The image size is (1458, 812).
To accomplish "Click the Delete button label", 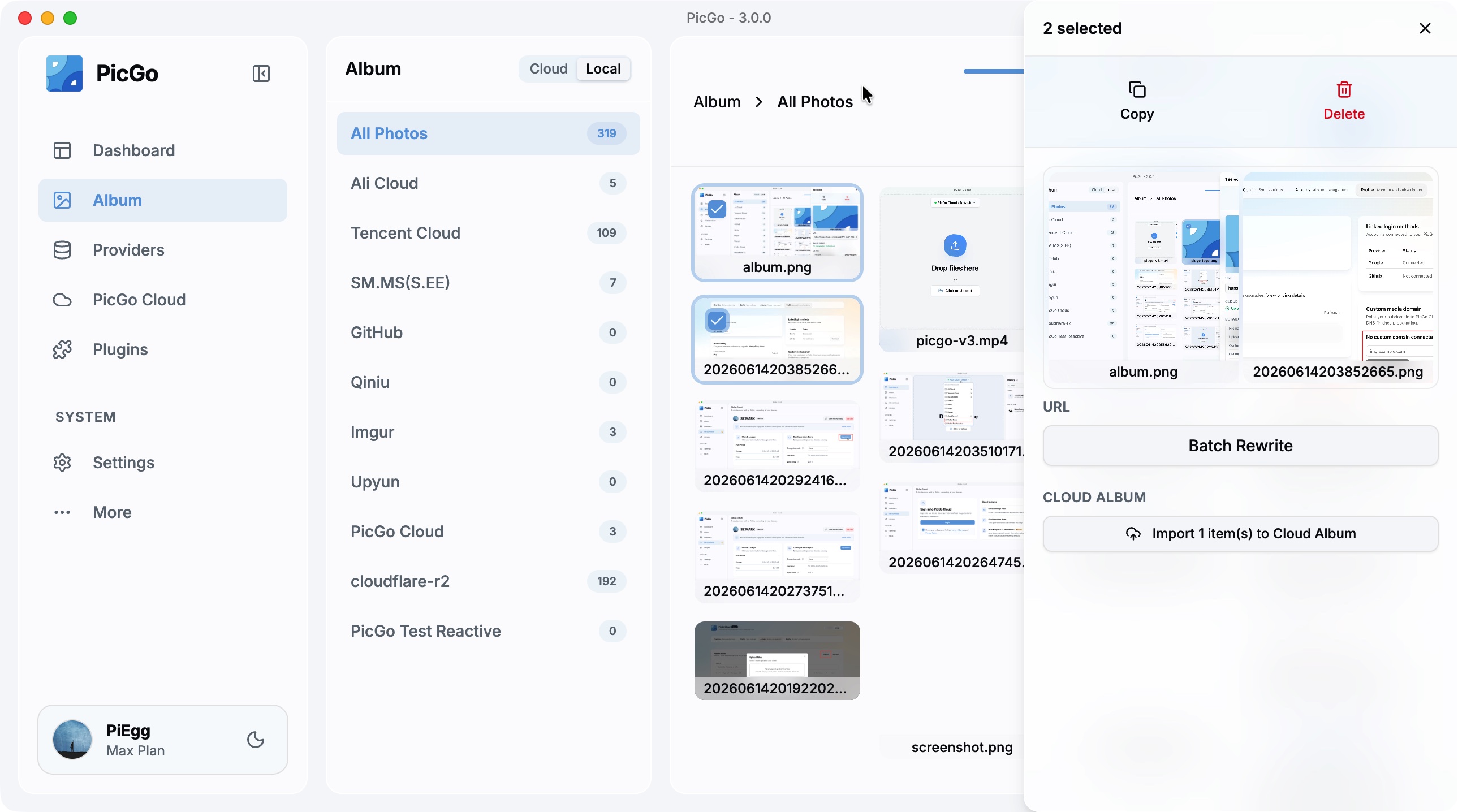I will coord(1344,114).
